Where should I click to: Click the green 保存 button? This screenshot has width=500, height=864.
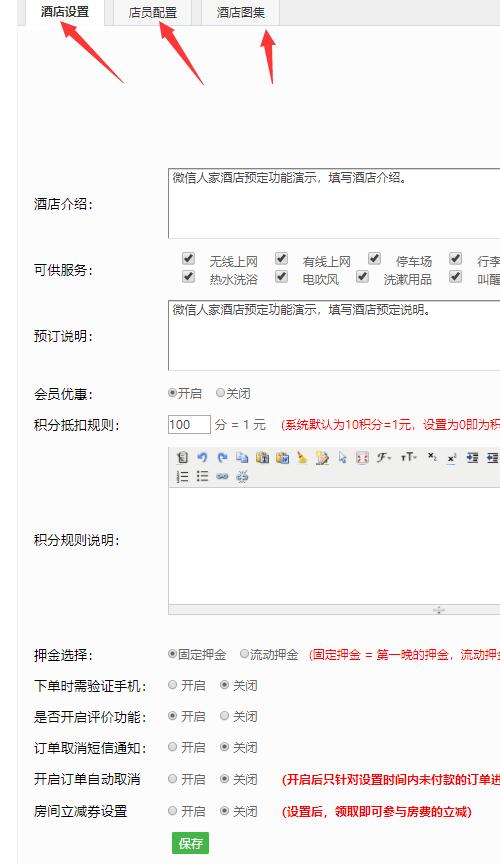(190, 843)
